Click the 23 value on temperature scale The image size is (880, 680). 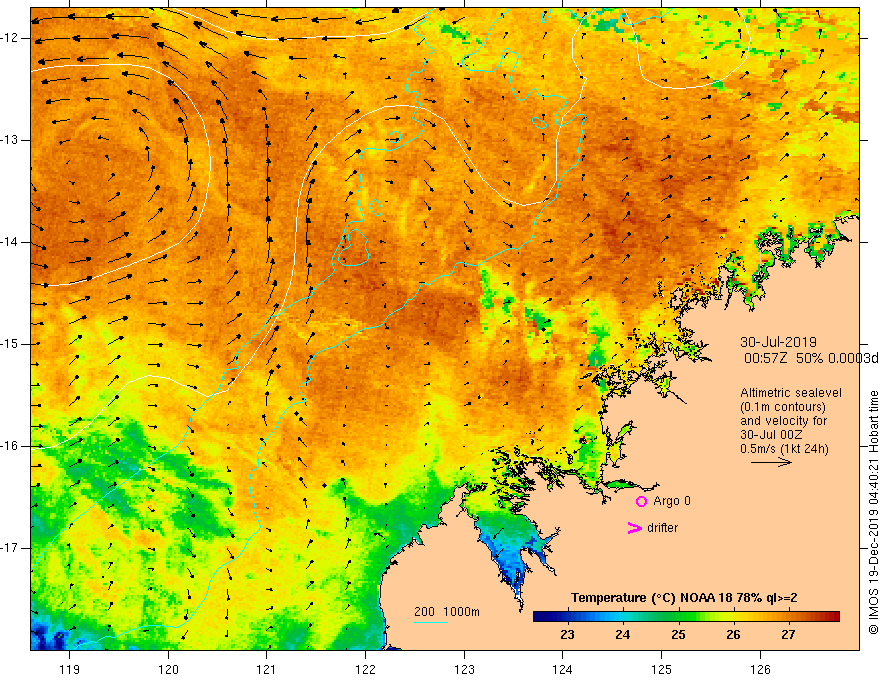(x=567, y=635)
